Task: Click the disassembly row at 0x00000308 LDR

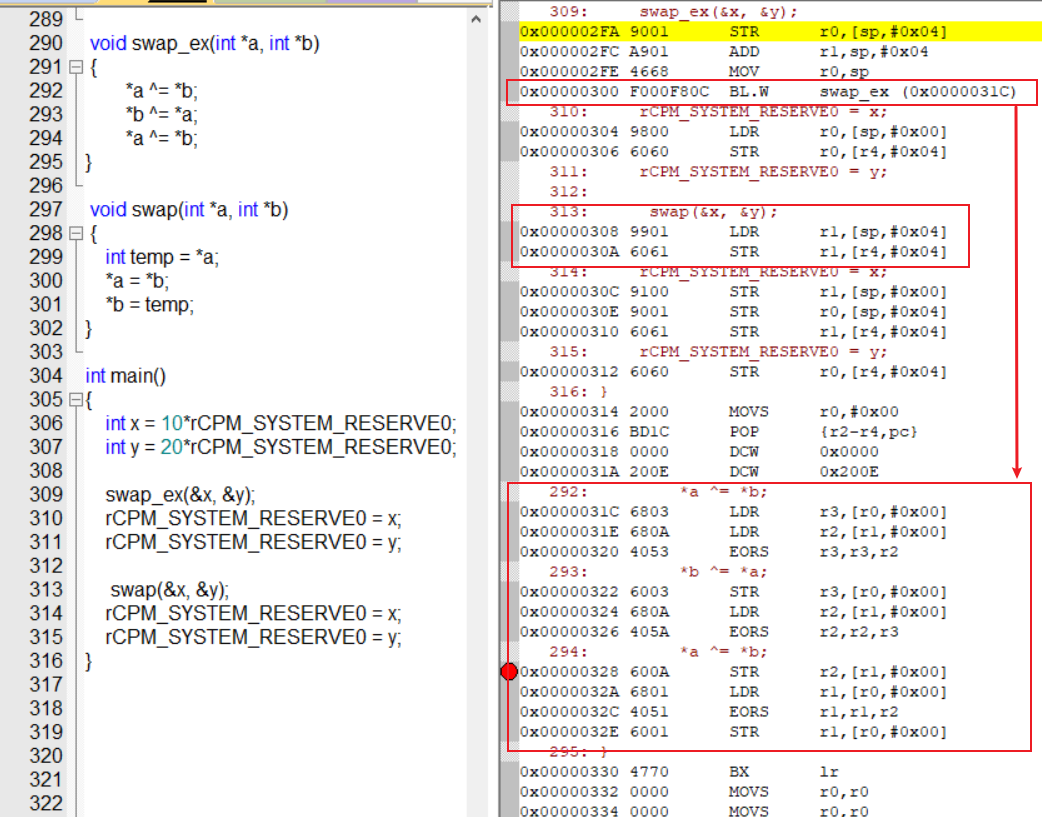Action: (780, 231)
